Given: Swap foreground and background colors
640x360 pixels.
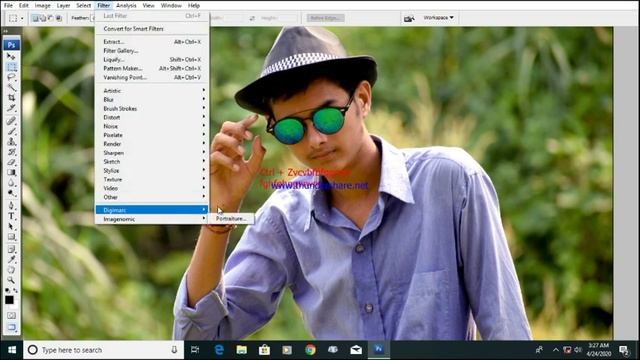Looking at the screenshot, I should point(16,291).
